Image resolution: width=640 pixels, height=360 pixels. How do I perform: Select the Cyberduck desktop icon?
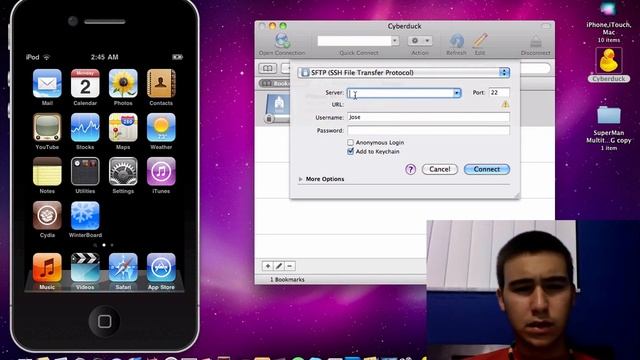pos(609,61)
